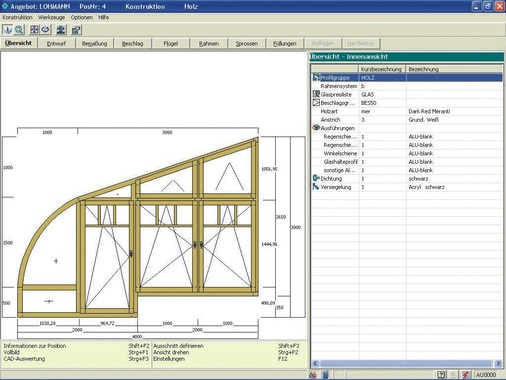Click the eye icon beside Ausführungen
Viewport: 506px width, 380px height.
(316, 128)
